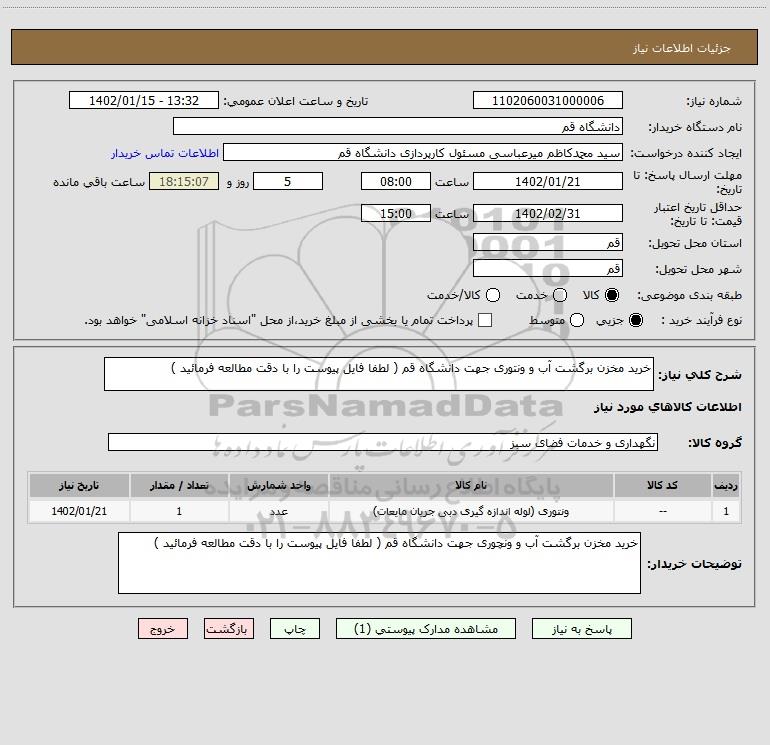Click the price validity date 1402/02/31 field
This screenshot has width=770, height=745.
coord(548,213)
